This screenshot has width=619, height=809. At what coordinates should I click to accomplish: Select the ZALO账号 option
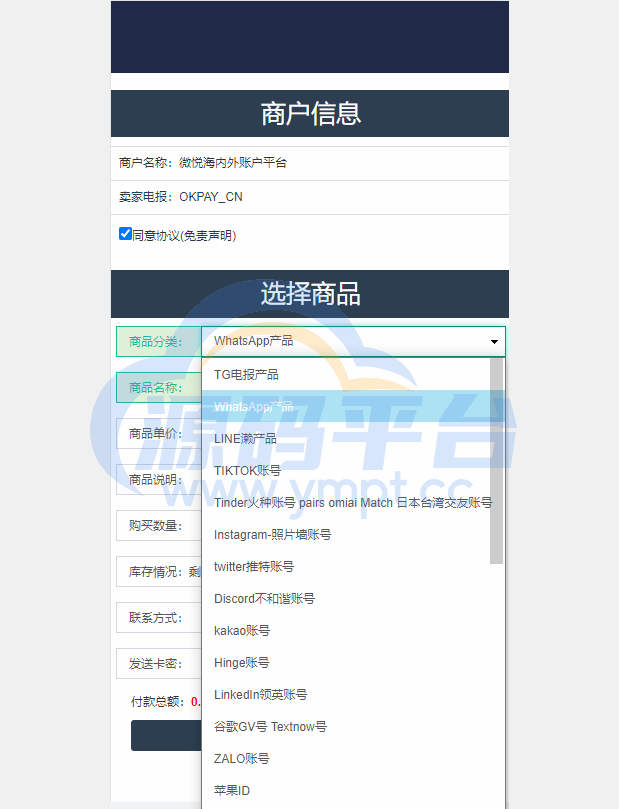[346, 758]
